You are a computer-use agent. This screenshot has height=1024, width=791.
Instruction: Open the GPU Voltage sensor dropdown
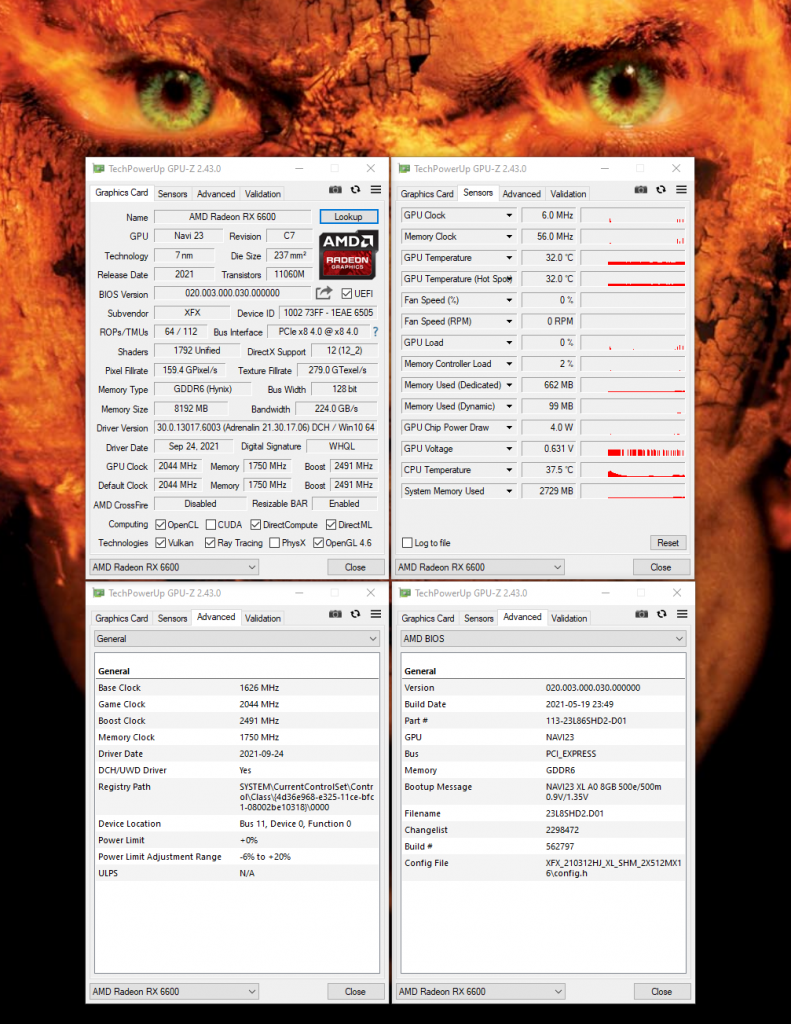tap(509, 449)
